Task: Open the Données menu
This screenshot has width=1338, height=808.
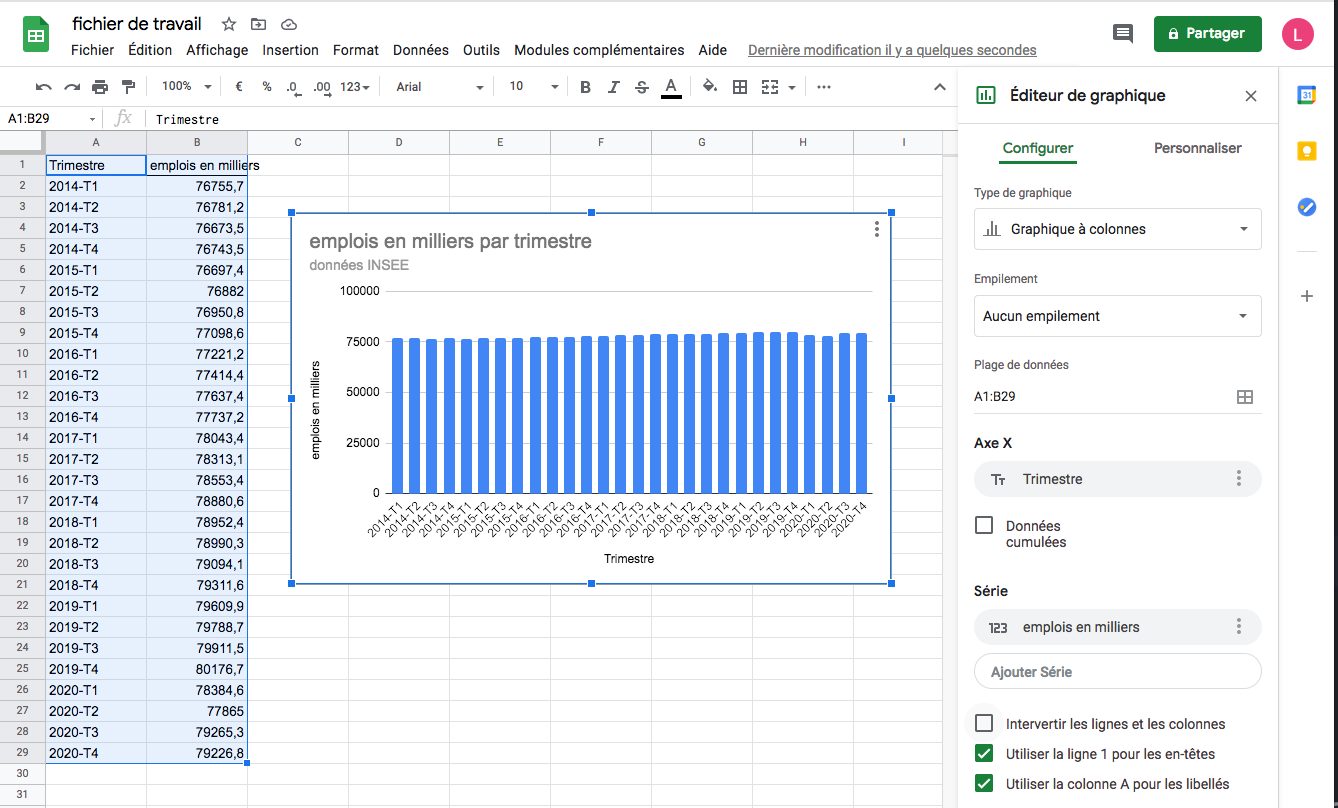Action: point(421,50)
